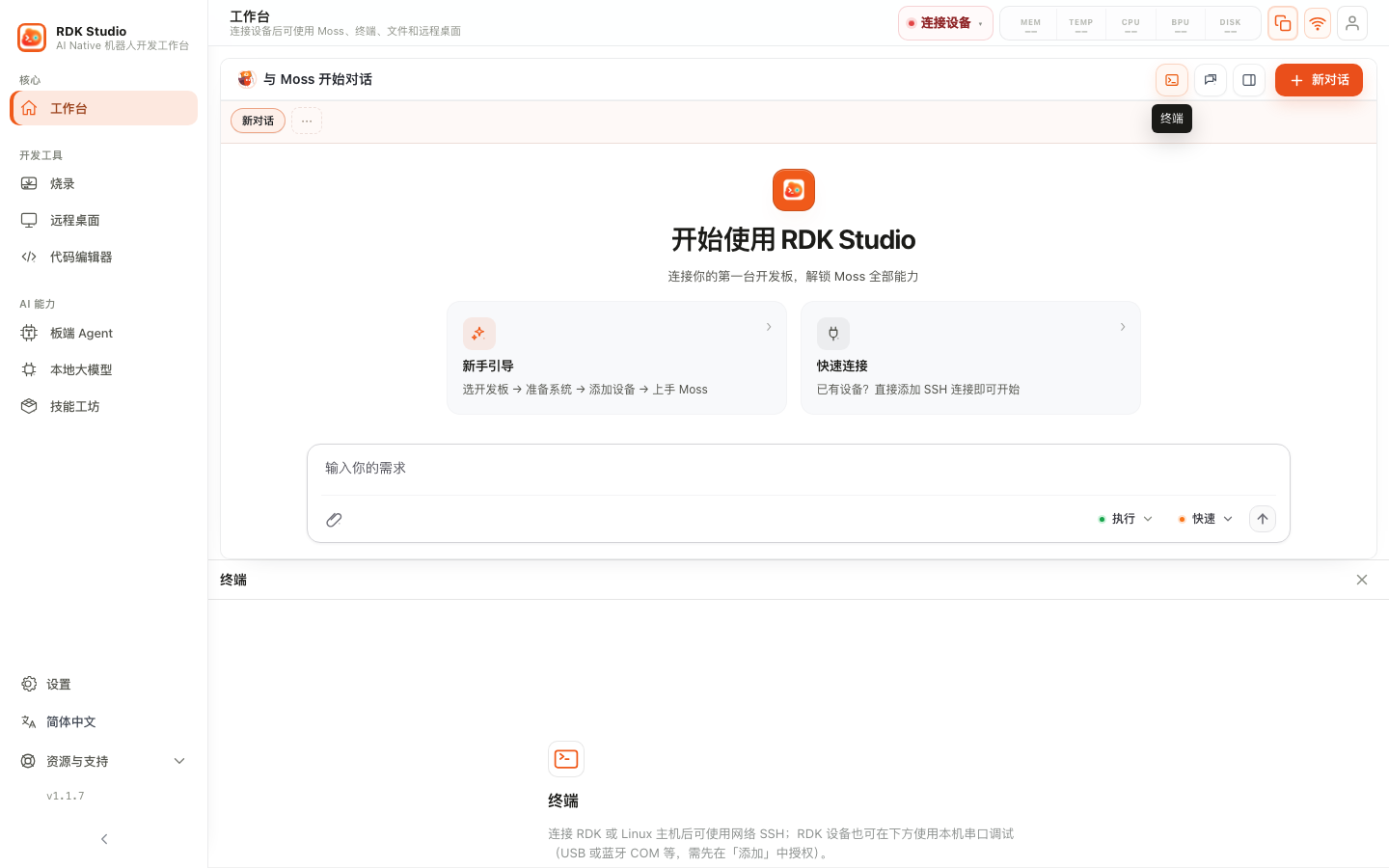This screenshot has width=1389, height=868.
Task: Start a new chat with orange 新对话 button
Action: click(1319, 80)
